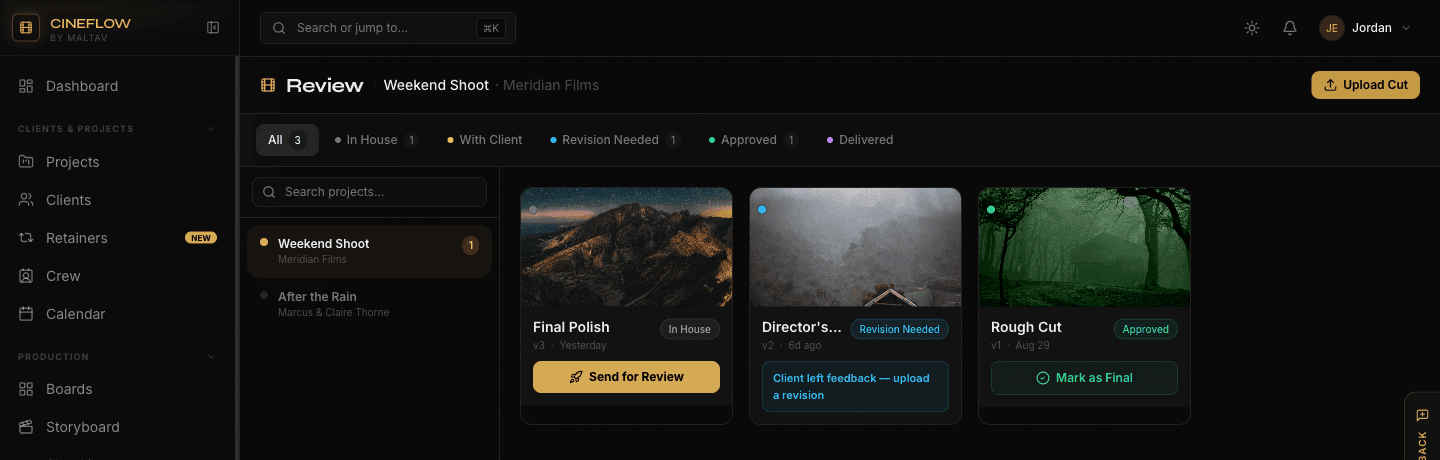Click Mark as Final button
Image resolution: width=1440 pixels, height=460 pixels.
[x=1084, y=378]
